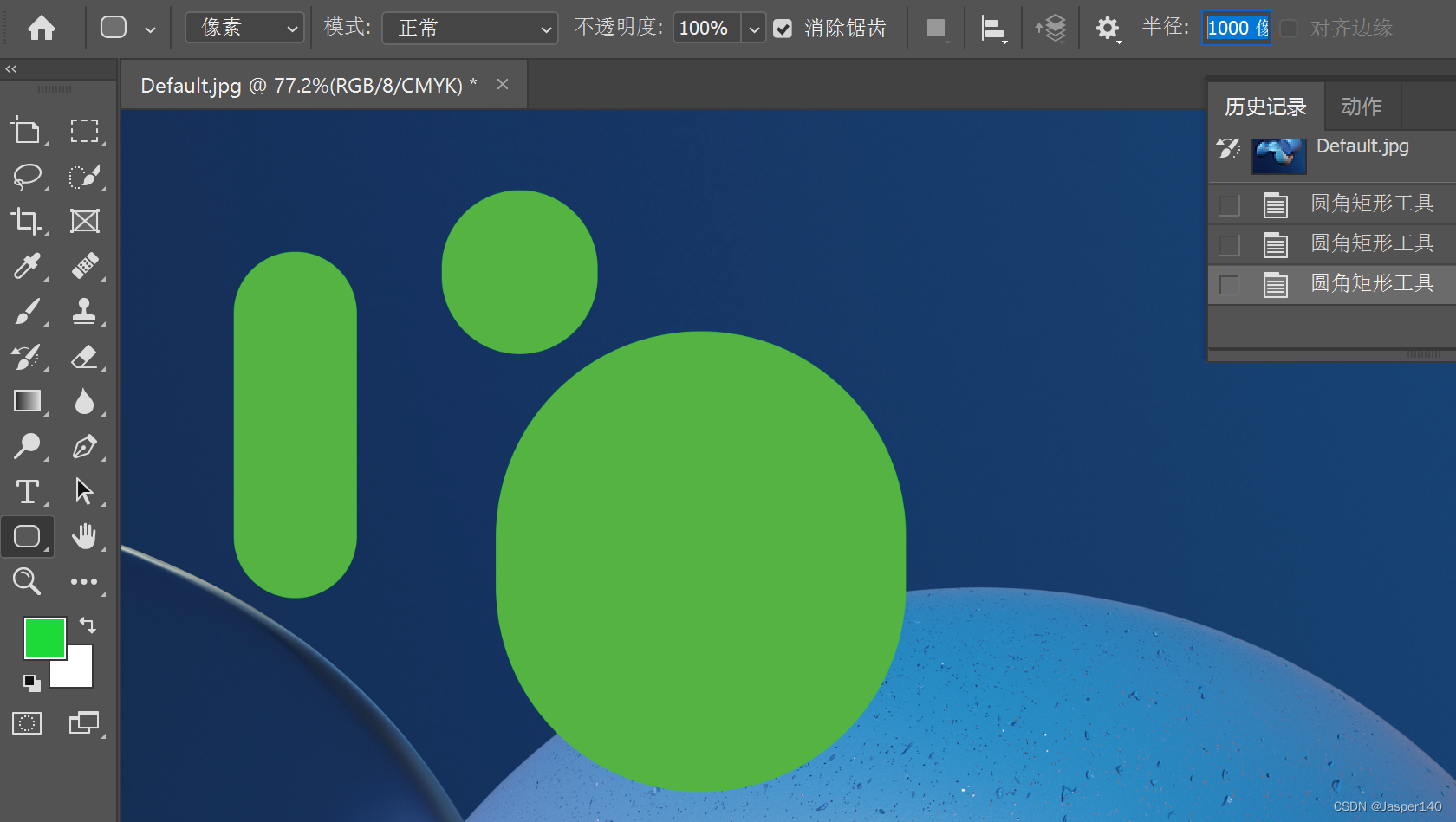Screen dimensions: 1456x822
Task: Select the Frame tool
Action: click(x=84, y=222)
